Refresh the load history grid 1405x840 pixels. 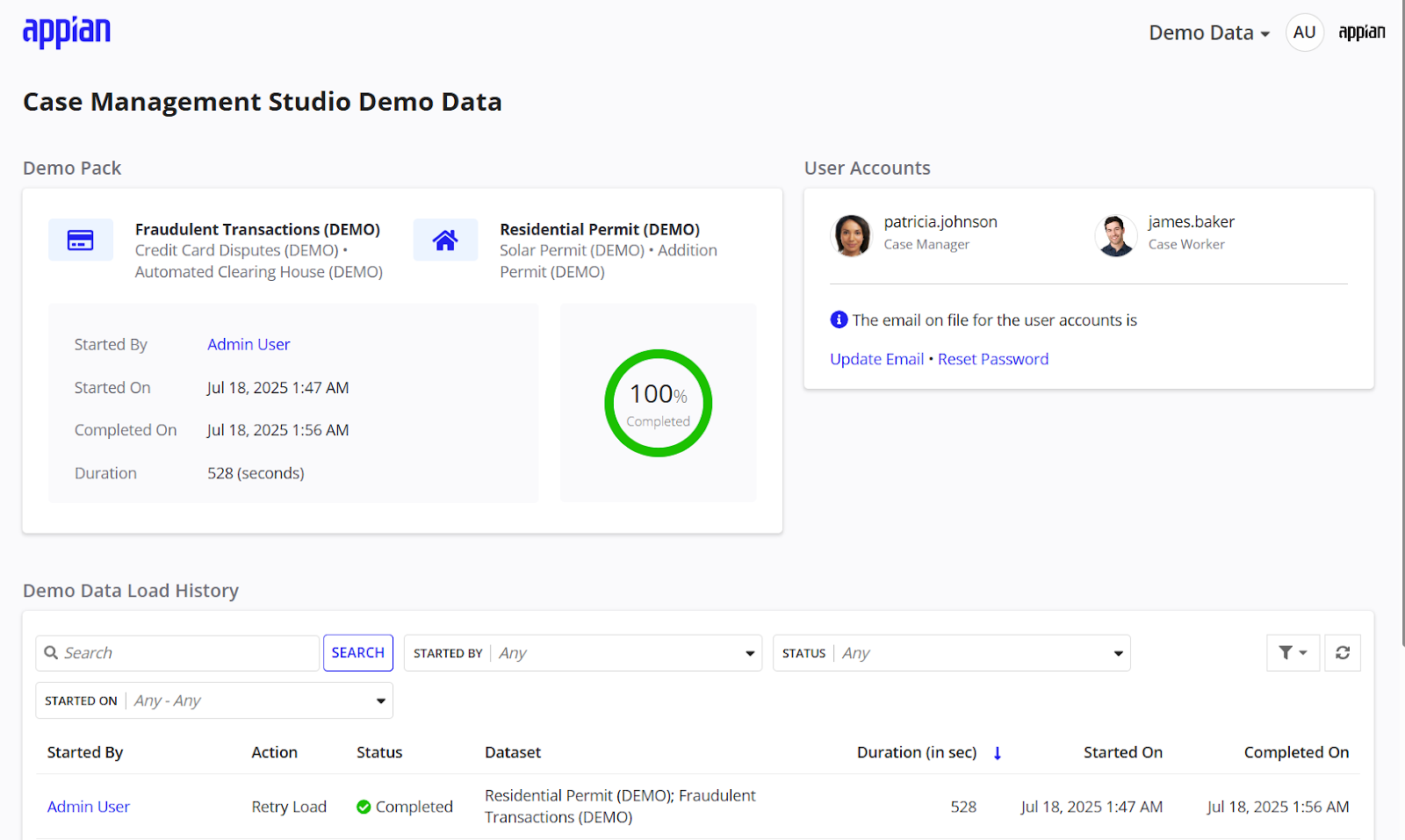pyautogui.click(x=1343, y=653)
